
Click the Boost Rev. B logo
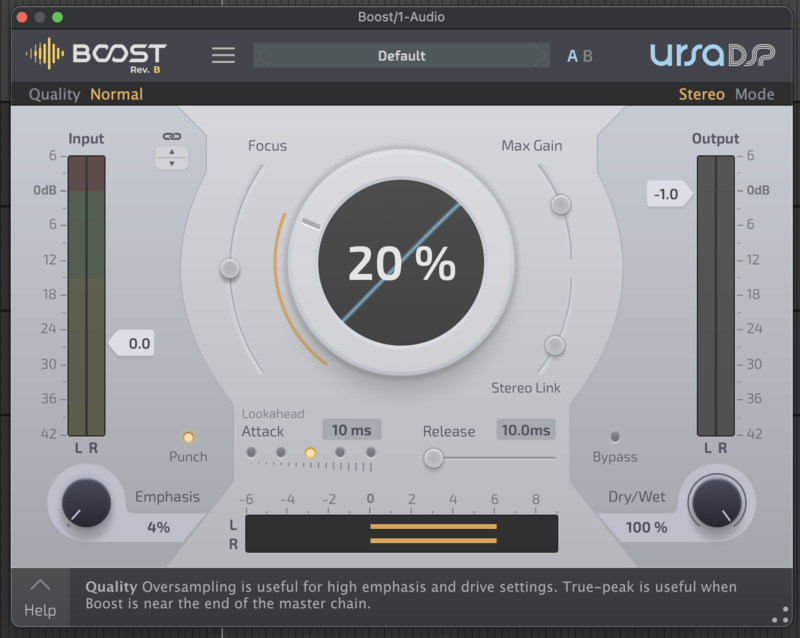pos(96,55)
